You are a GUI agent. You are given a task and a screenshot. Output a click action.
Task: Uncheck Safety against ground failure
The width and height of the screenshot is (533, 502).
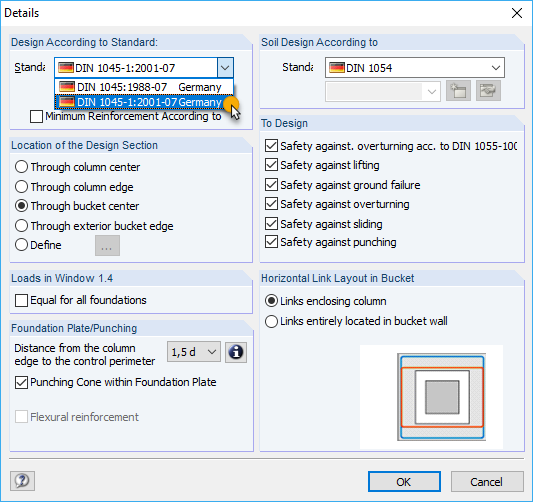(271, 185)
